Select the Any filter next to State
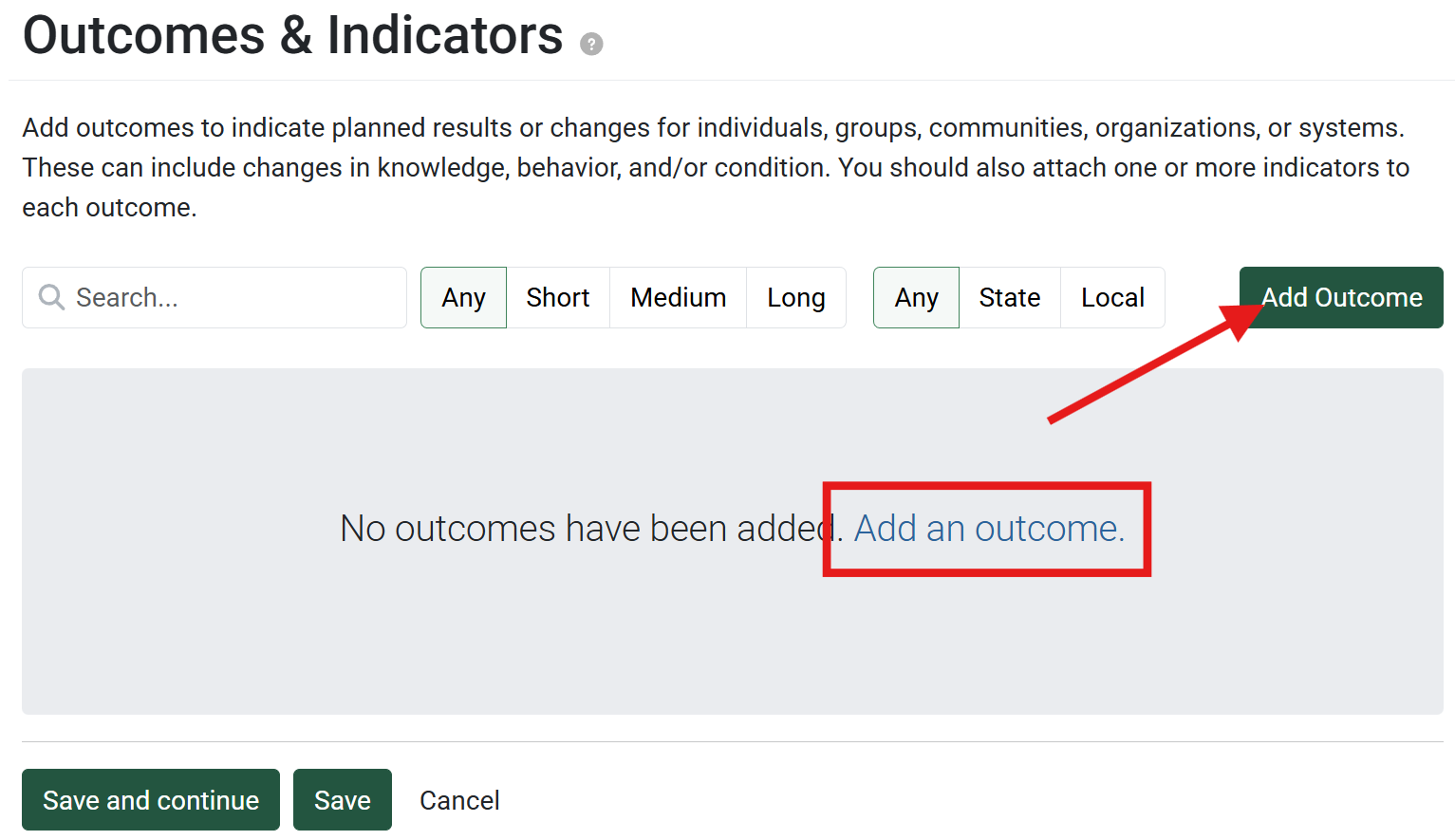Screen dimensions: 1455x840 click(x=916, y=298)
